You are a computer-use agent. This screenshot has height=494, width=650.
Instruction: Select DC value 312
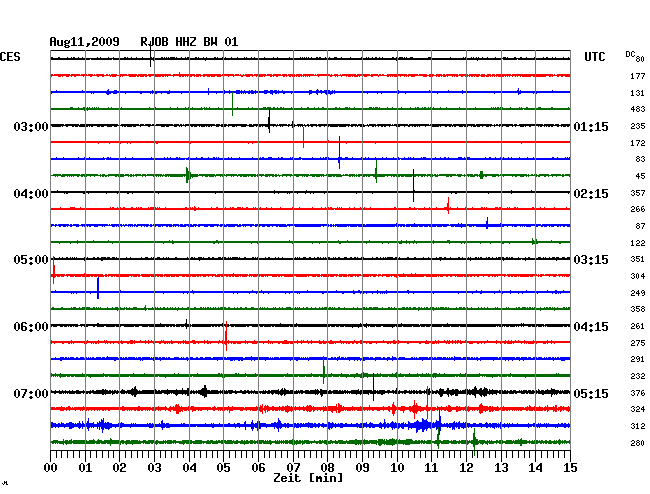pyautogui.click(x=638, y=426)
